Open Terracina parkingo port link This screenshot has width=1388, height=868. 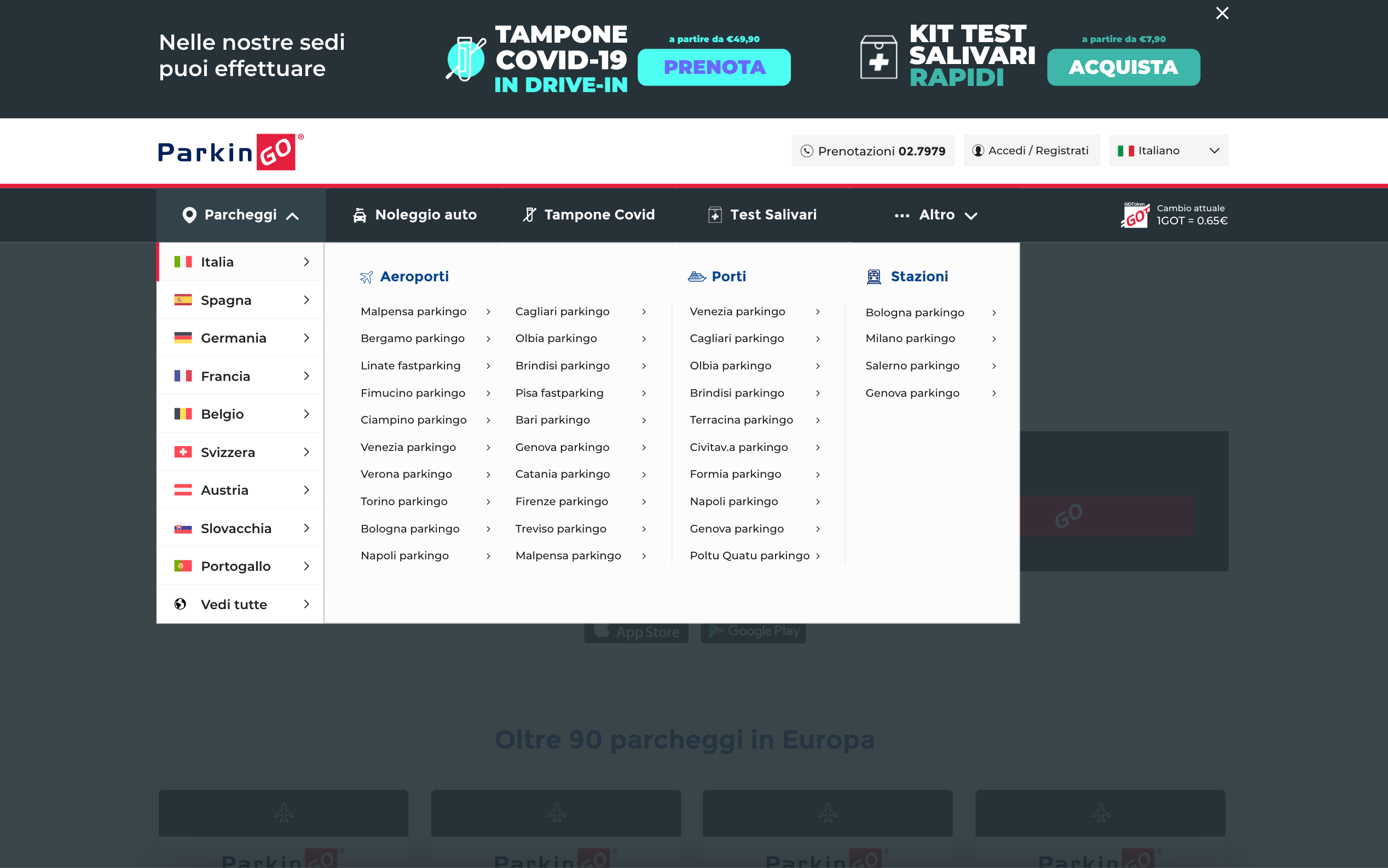(x=755, y=420)
